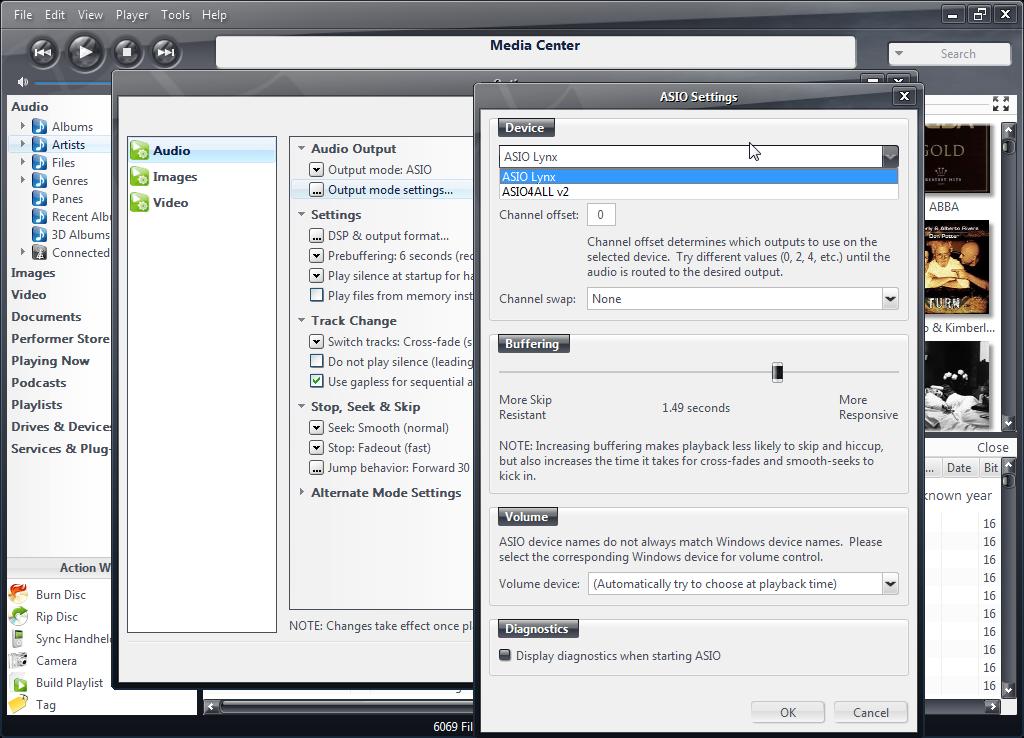Open the Volume device dropdown
Viewport: 1024px width, 738px height.
(889, 584)
